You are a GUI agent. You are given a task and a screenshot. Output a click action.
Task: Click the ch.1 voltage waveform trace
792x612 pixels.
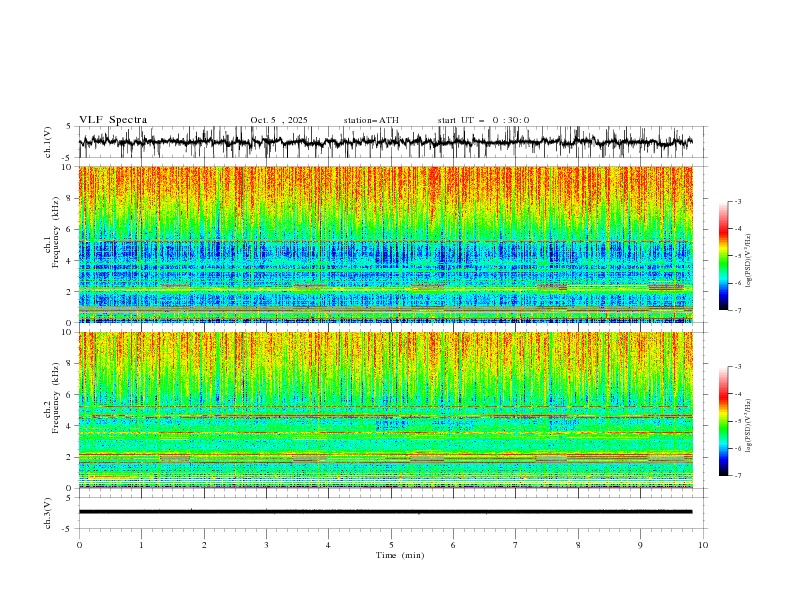pos(385,142)
